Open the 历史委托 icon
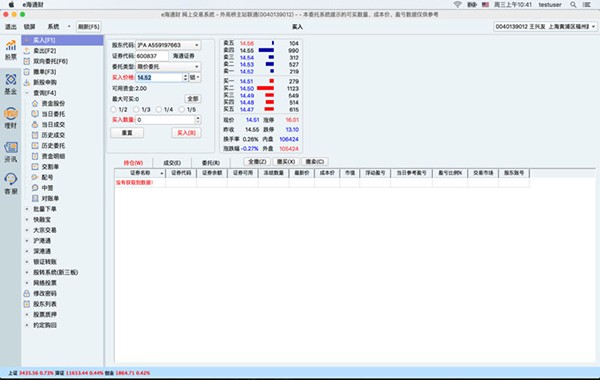The image size is (600, 380). [x=35, y=145]
